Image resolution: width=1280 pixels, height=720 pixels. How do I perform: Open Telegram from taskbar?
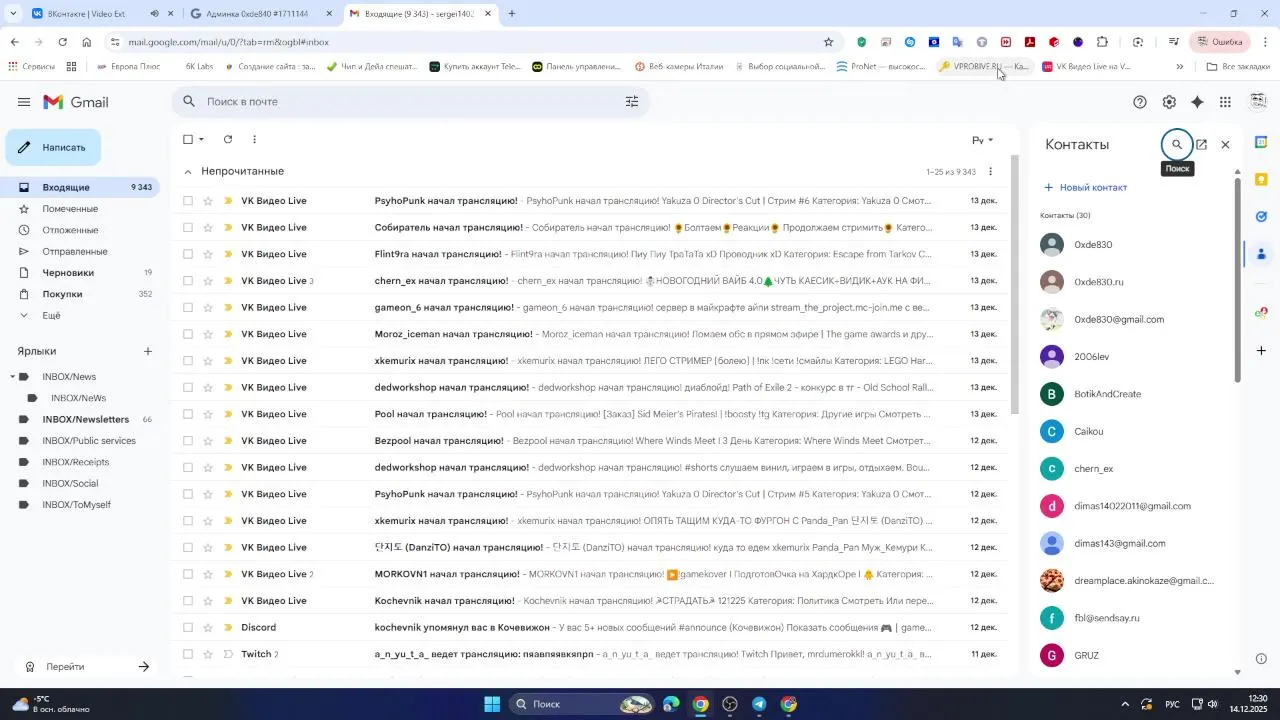[x=759, y=704]
